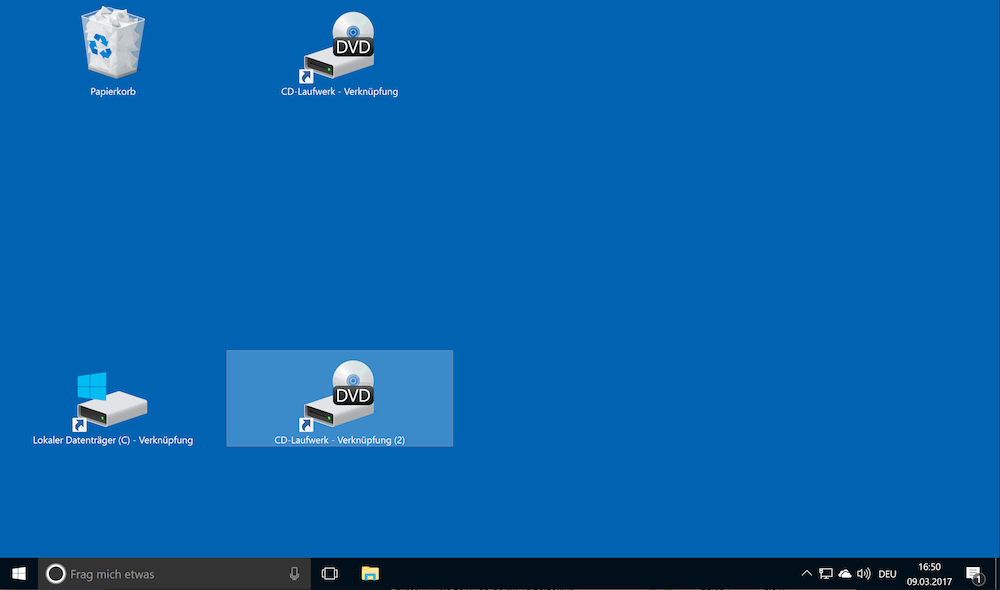Click the 'Frag mich etwas' search field

[174, 573]
